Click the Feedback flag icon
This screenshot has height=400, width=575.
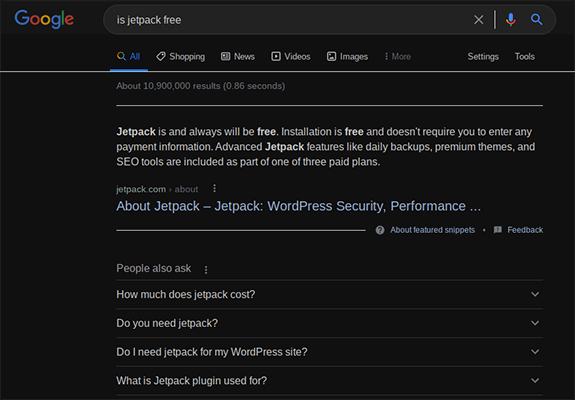[x=498, y=230]
